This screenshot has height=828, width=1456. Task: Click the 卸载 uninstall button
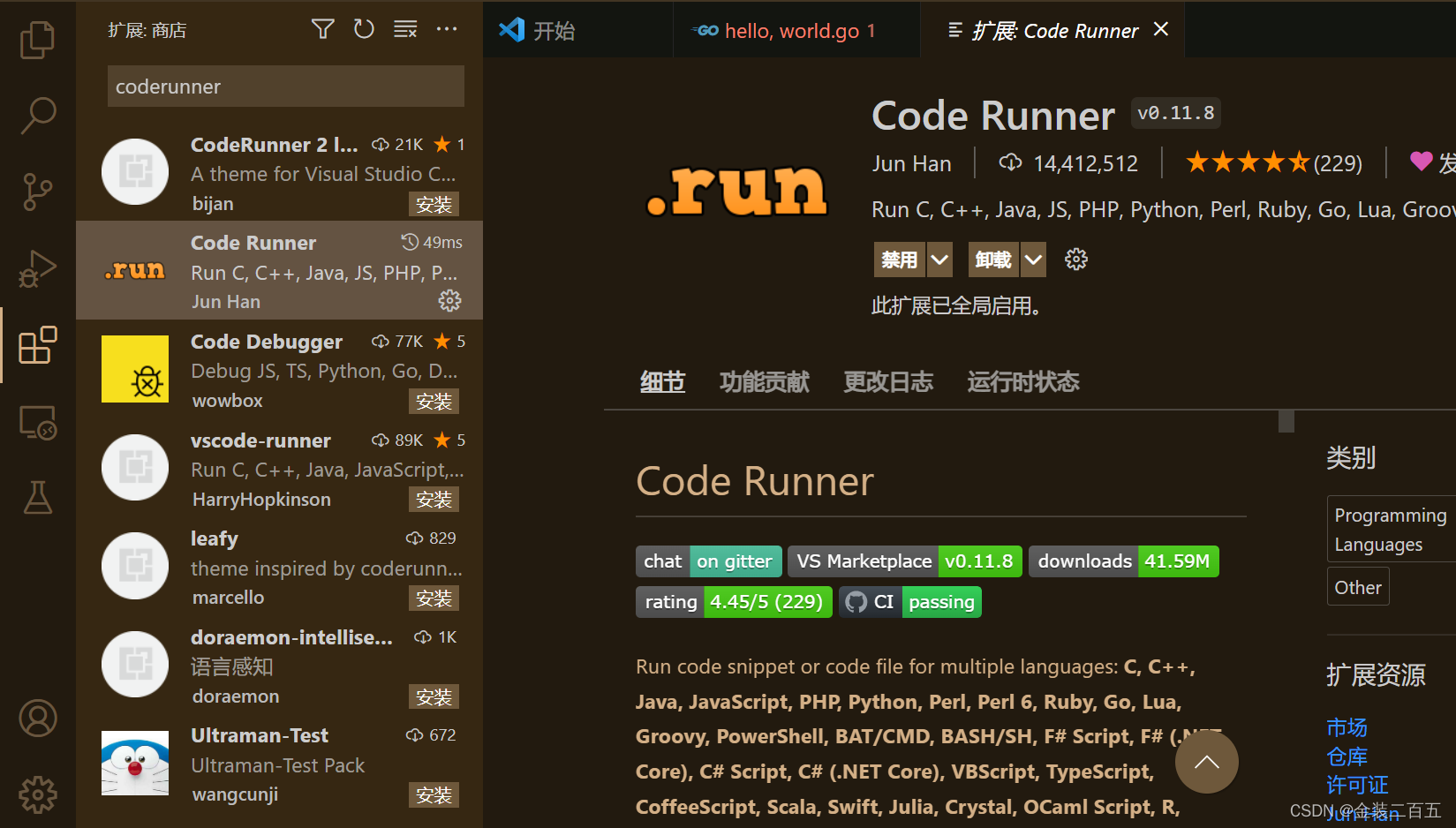tap(993, 260)
